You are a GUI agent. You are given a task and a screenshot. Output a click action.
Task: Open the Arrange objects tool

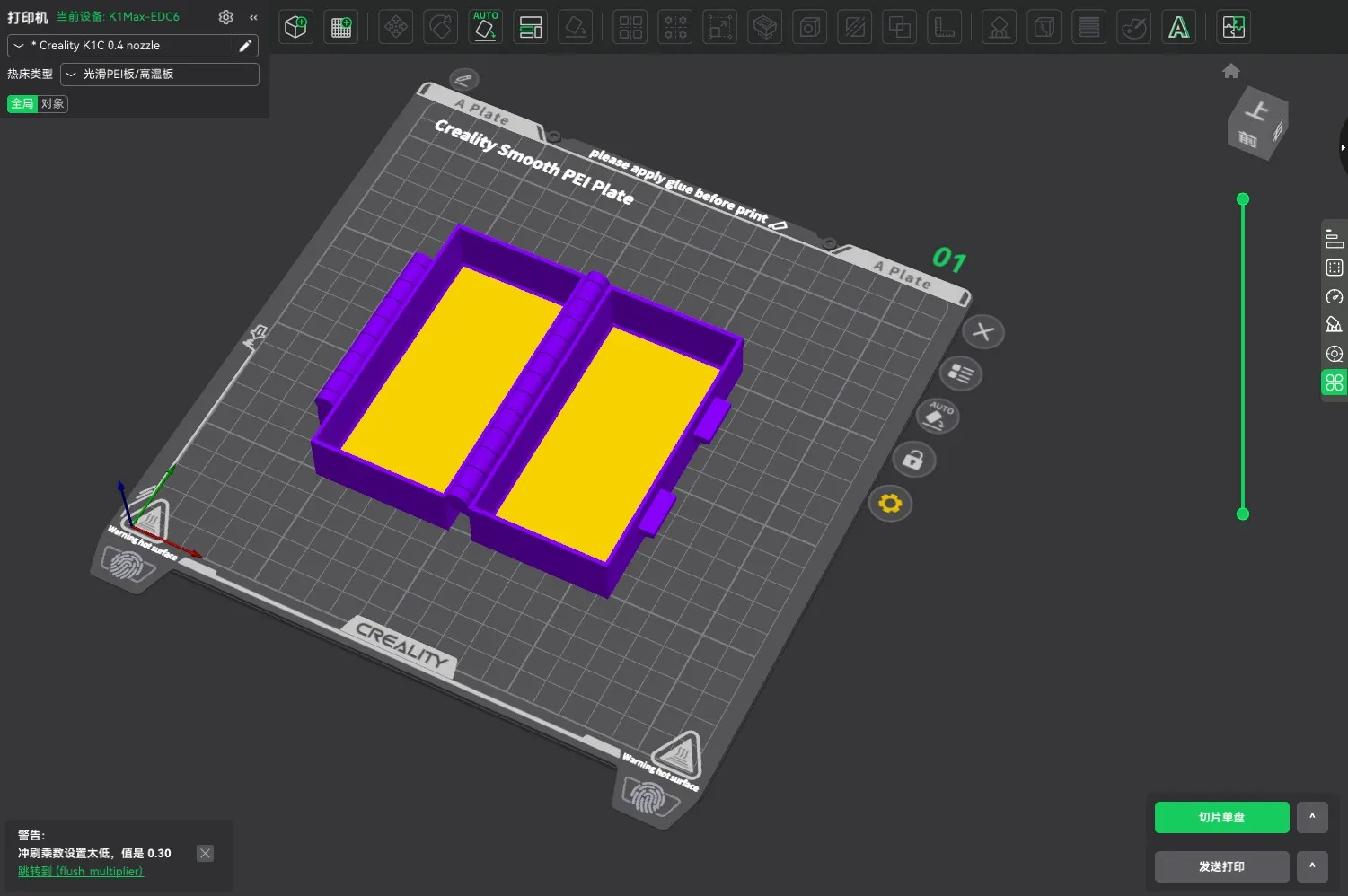click(531, 27)
